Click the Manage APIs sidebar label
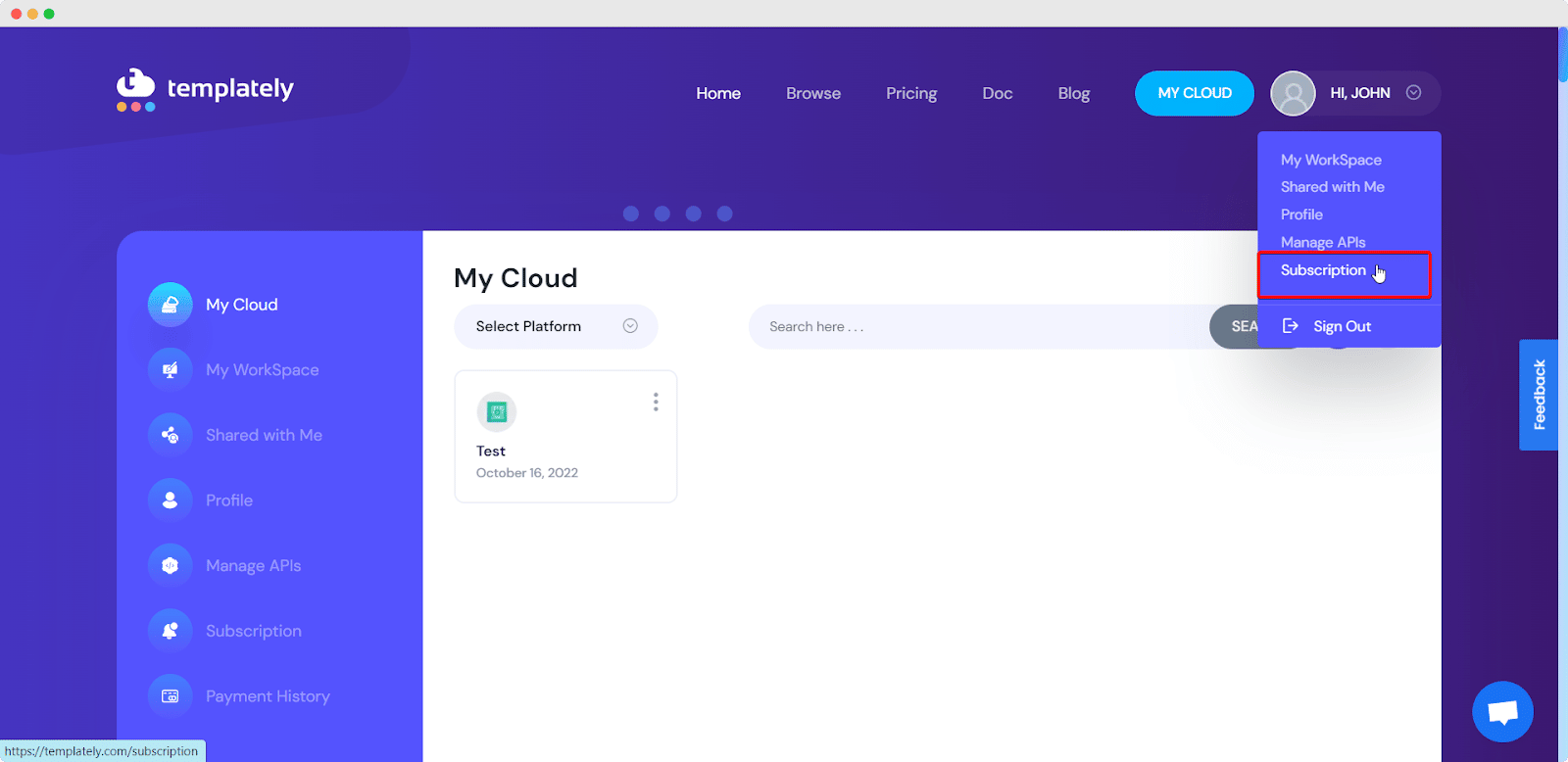This screenshot has width=1568, height=762. [x=253, y=565]
